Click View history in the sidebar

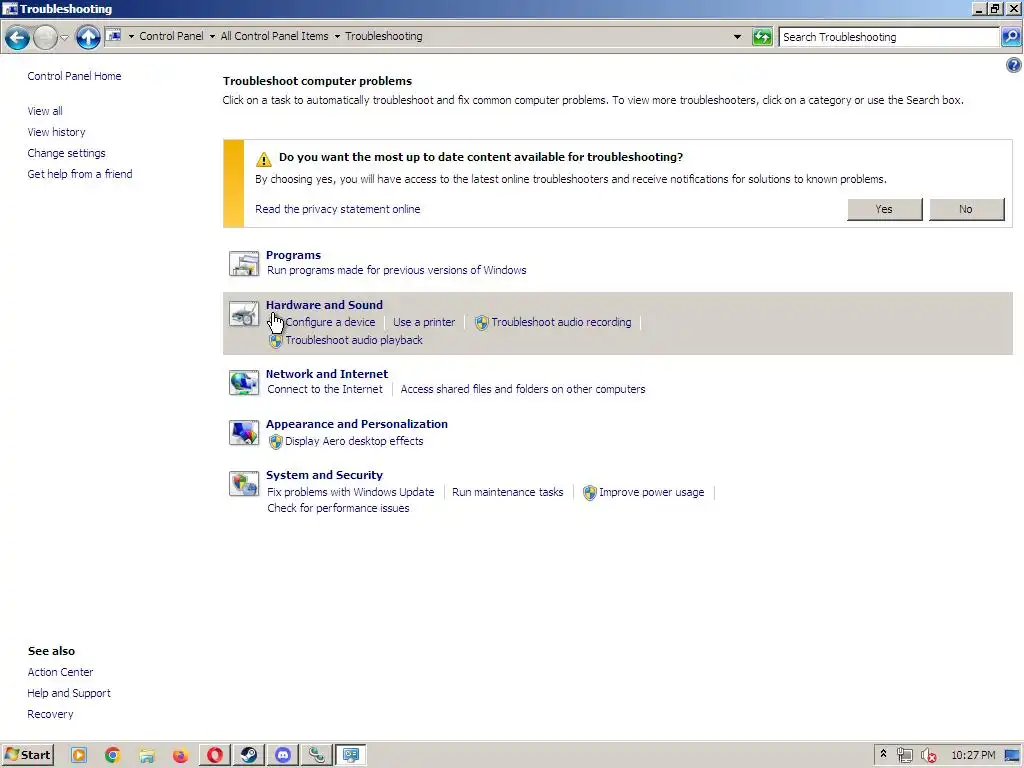pos(56,132)
